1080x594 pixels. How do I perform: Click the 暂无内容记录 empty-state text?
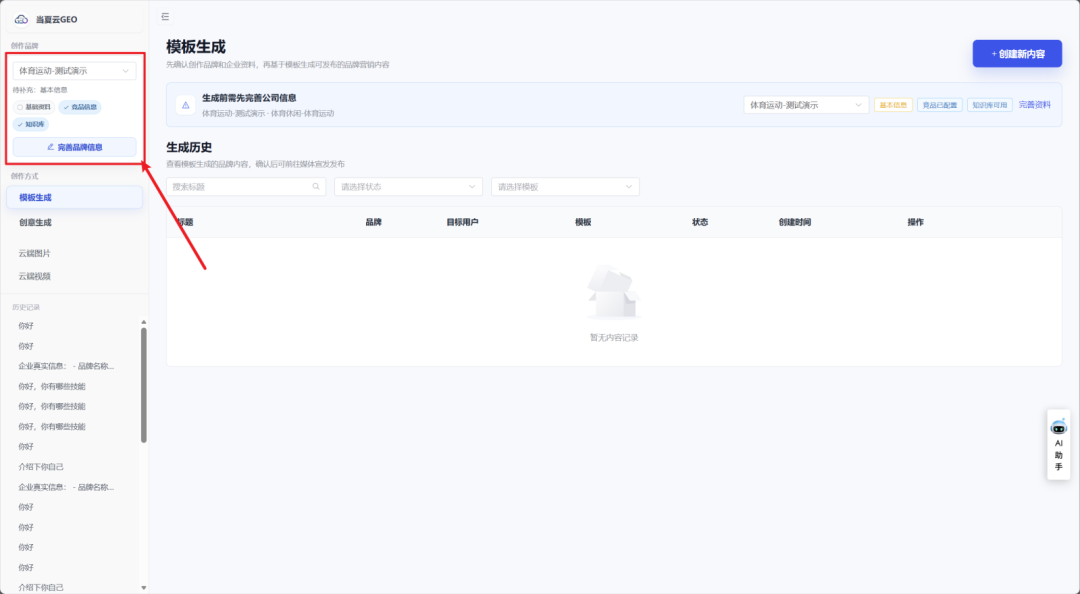pyautogui.click(x=614, y=338)
